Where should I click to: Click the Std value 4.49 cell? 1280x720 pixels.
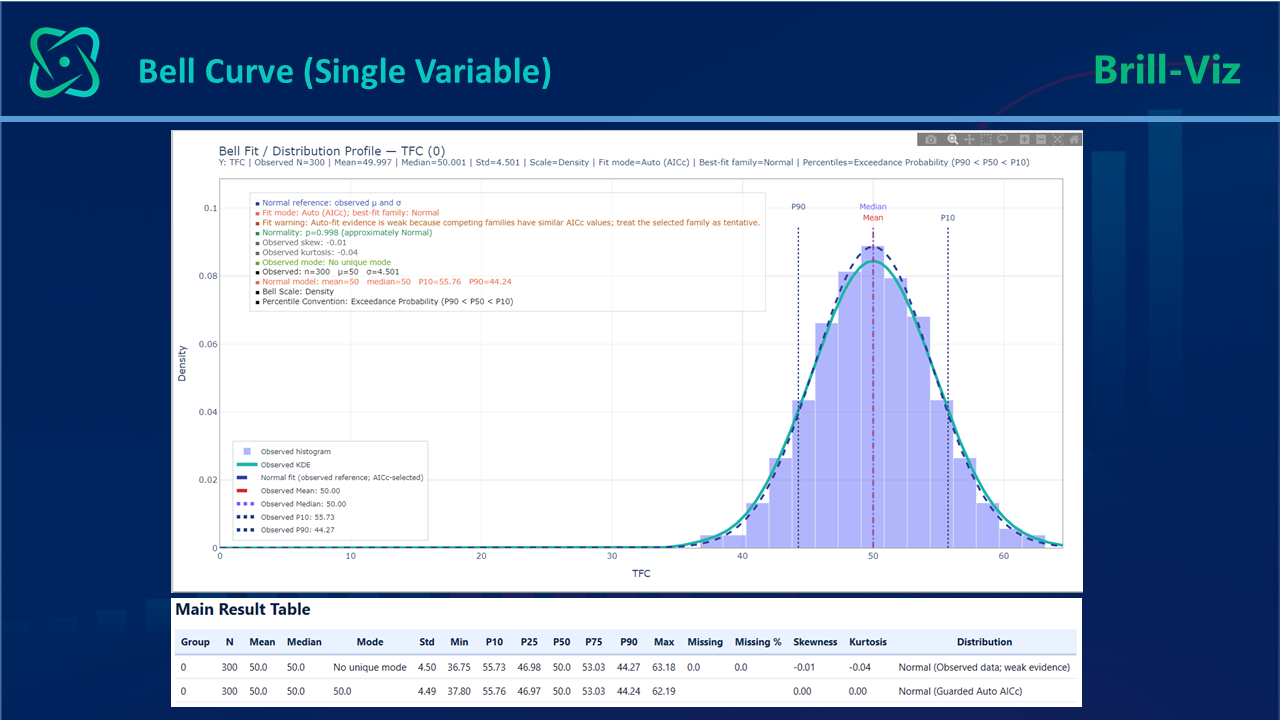pos(427,691)
